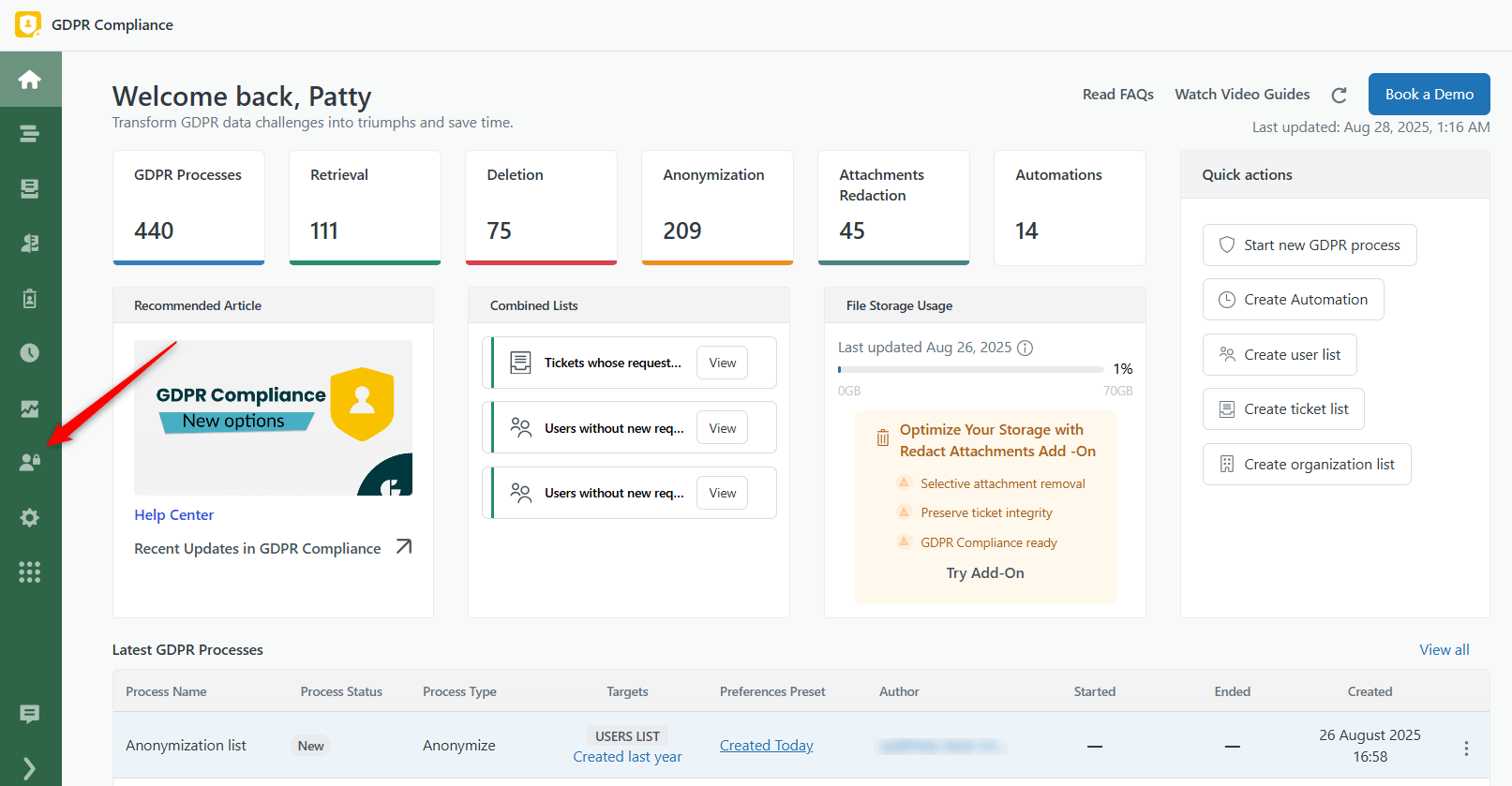Click the Anonymize process type cell
The image size is (1512, 786).
click(459, 746)
